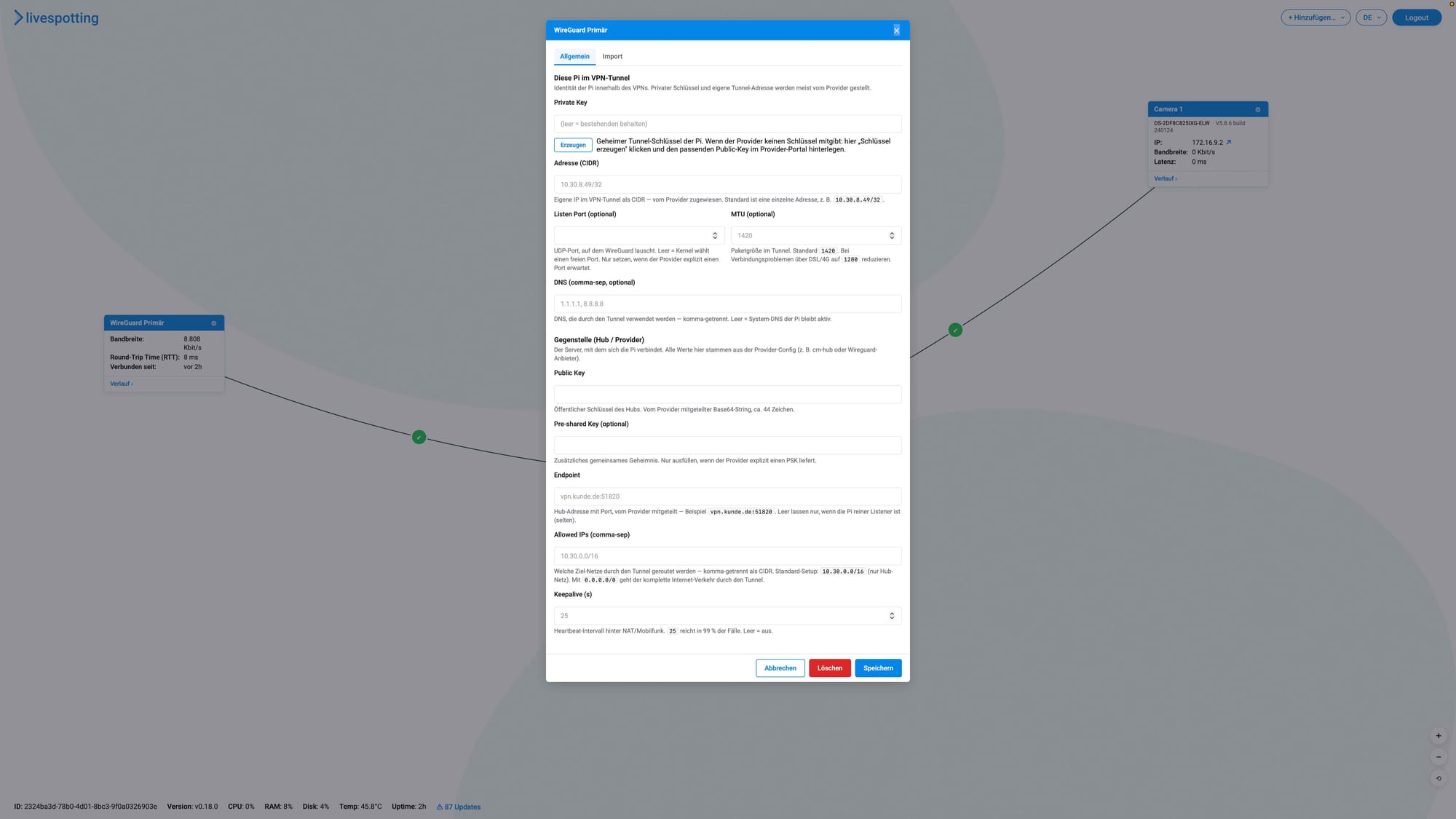Open the Hinzufügen dropdown
Viewport: 1456px width, 819px height.
[1315, 17]
